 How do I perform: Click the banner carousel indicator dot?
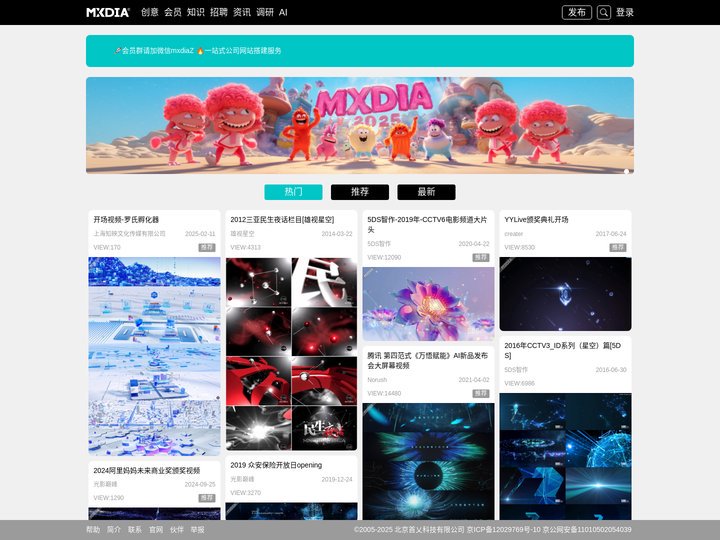627,171
